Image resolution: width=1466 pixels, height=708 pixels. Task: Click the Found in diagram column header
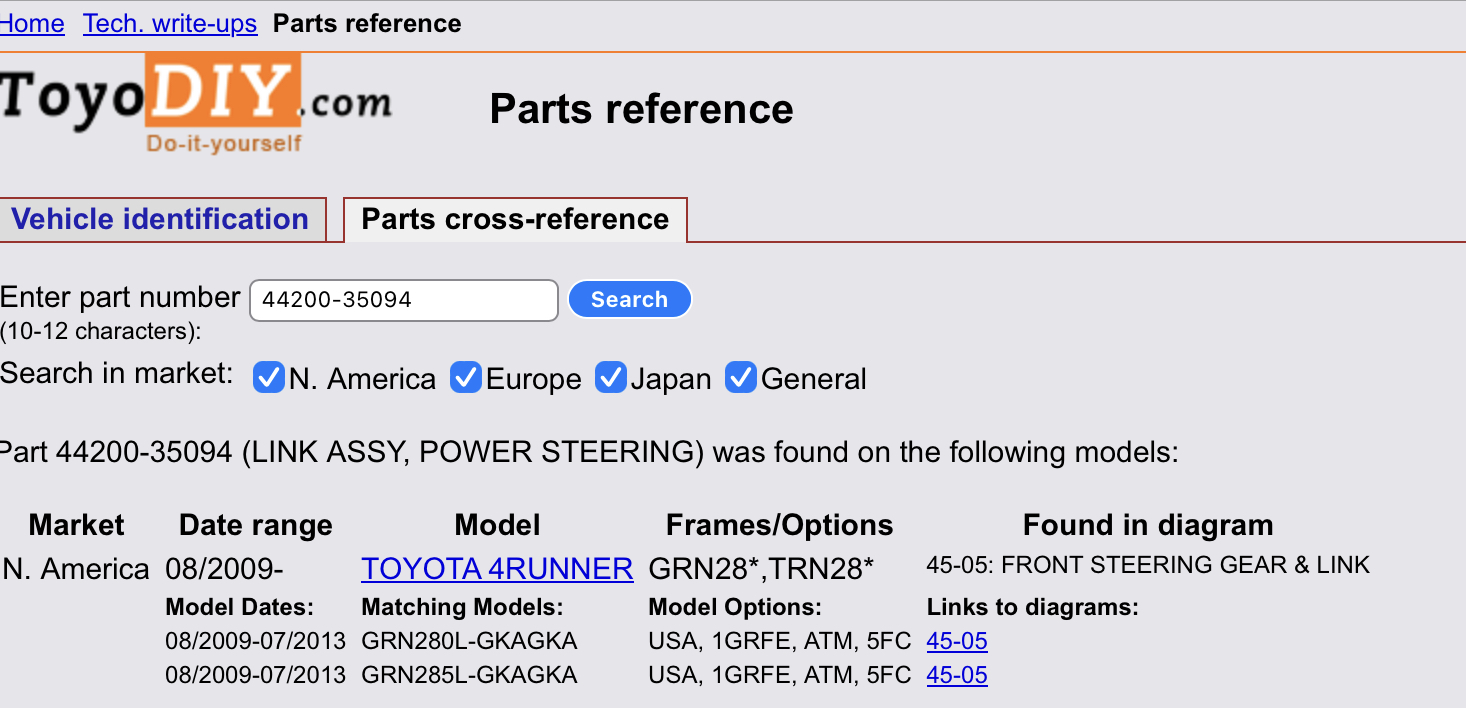(x=1148, y=525)
